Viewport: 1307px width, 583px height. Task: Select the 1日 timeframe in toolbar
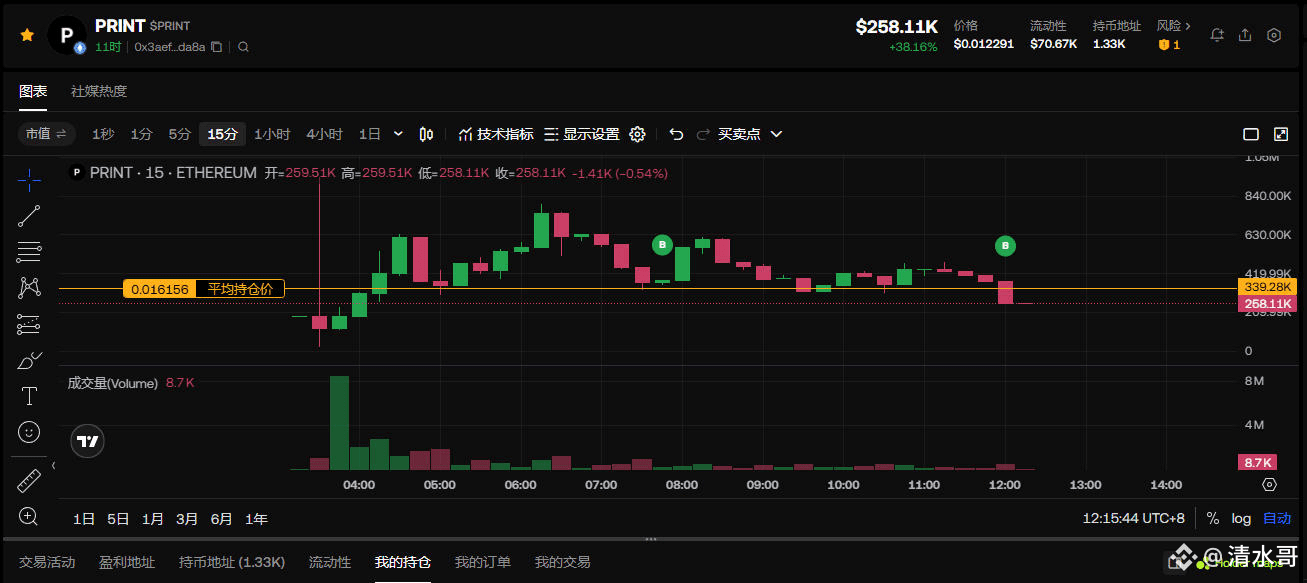coord(369,134)
